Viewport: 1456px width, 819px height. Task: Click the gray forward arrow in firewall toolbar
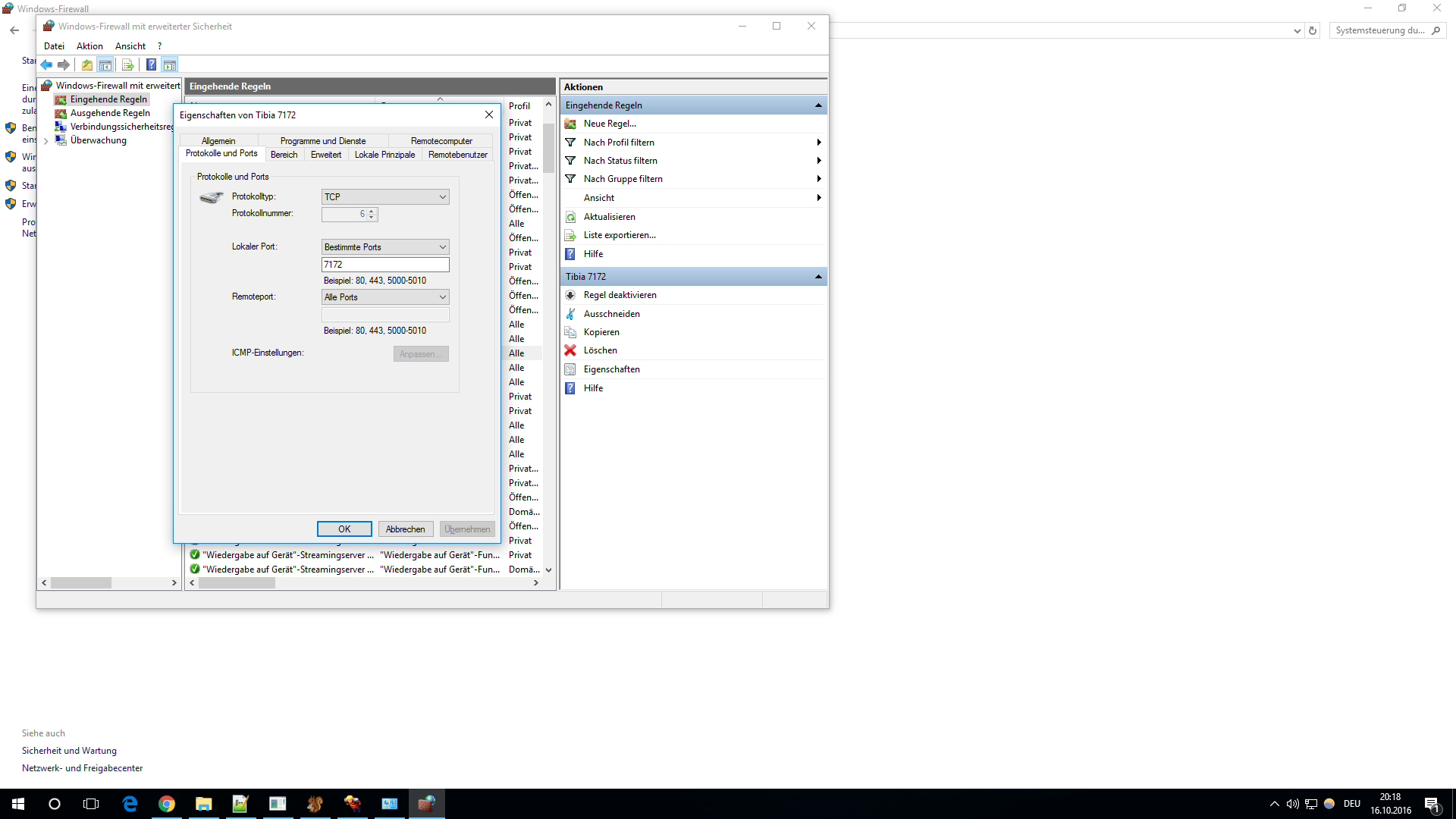(64, 65)
